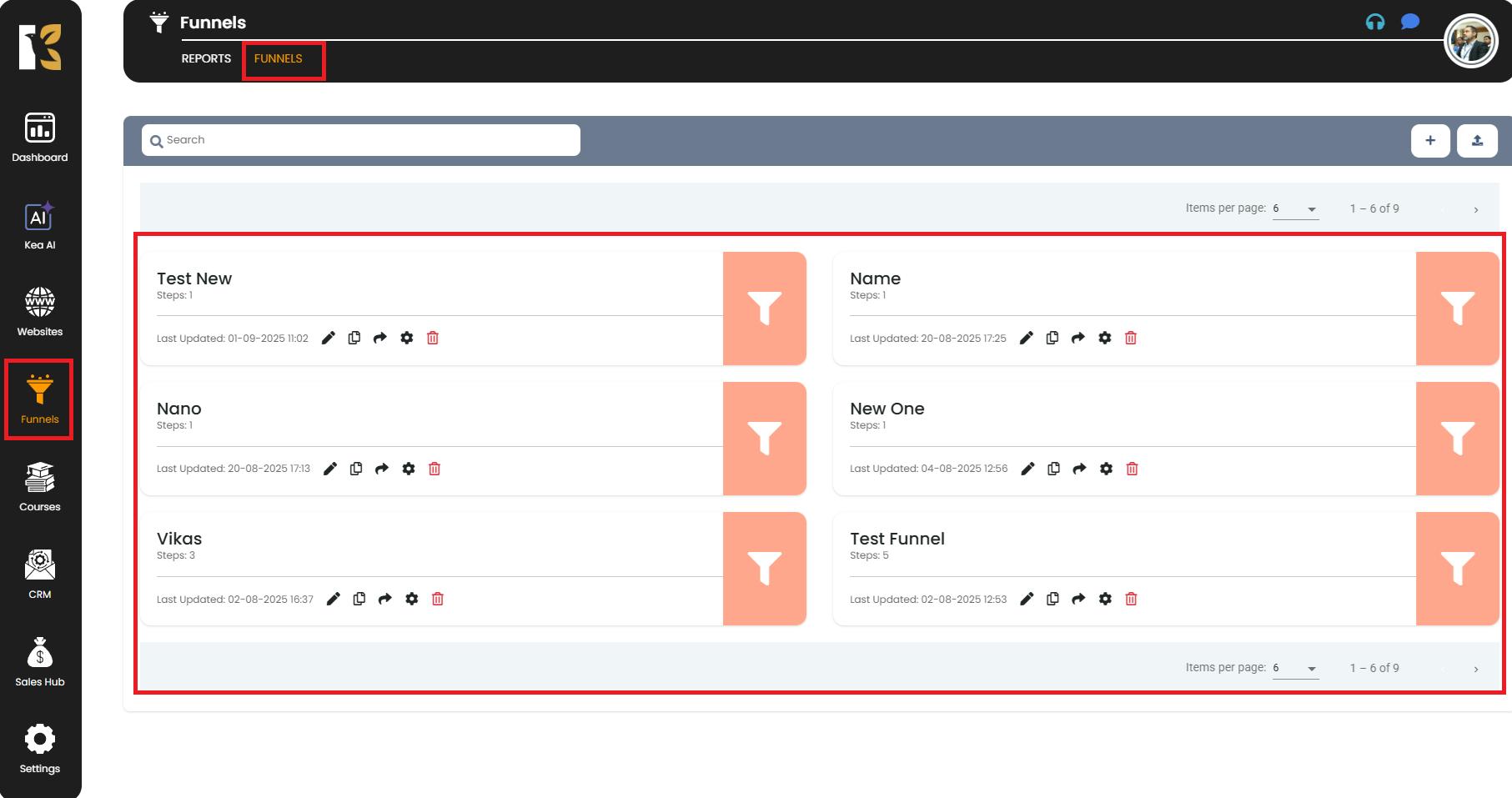The image size is (1512, 798).
Task: Switch to the Reports tab
Action: 206,58
